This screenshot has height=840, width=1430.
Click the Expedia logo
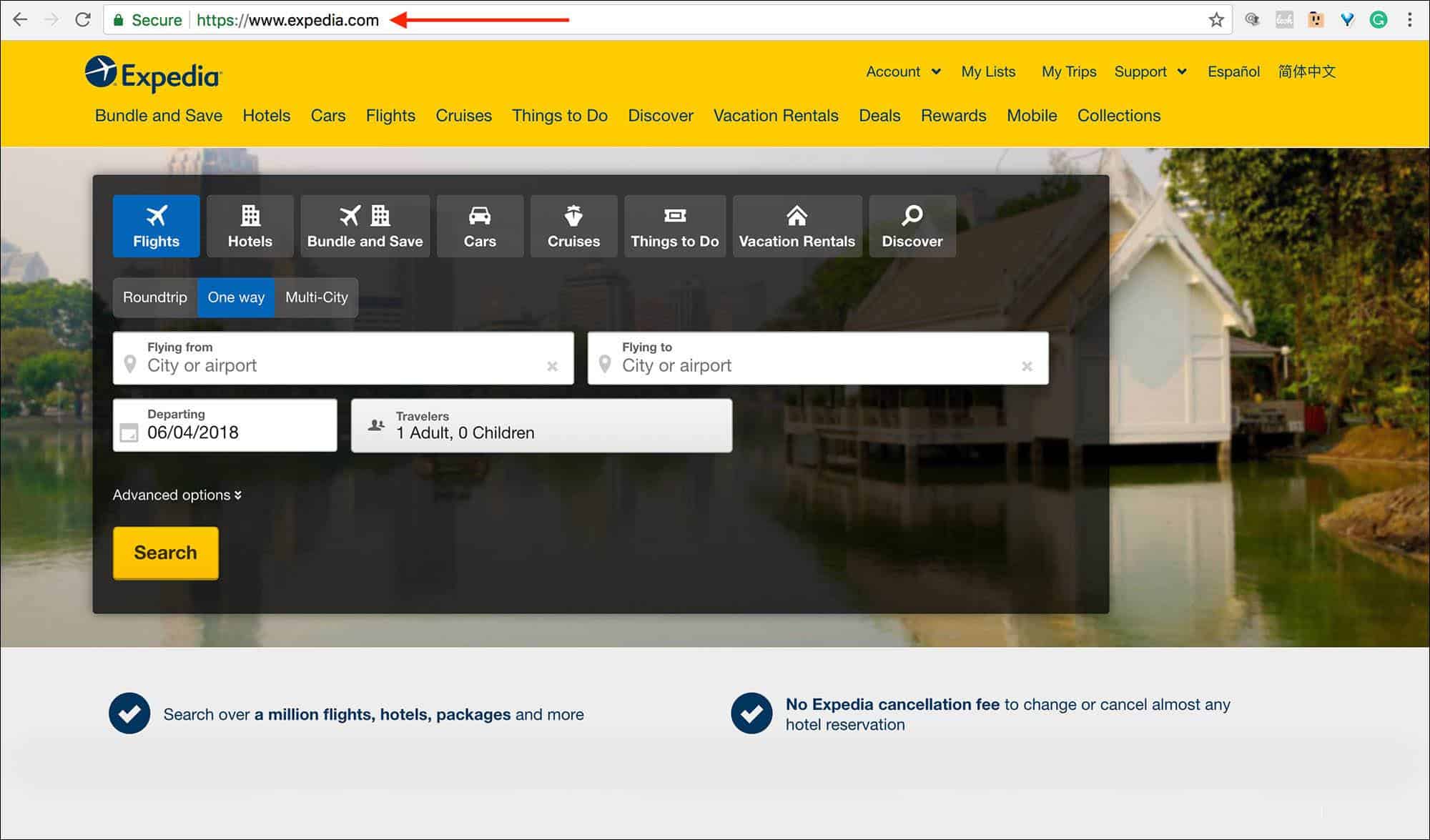(x=154, y=74)
